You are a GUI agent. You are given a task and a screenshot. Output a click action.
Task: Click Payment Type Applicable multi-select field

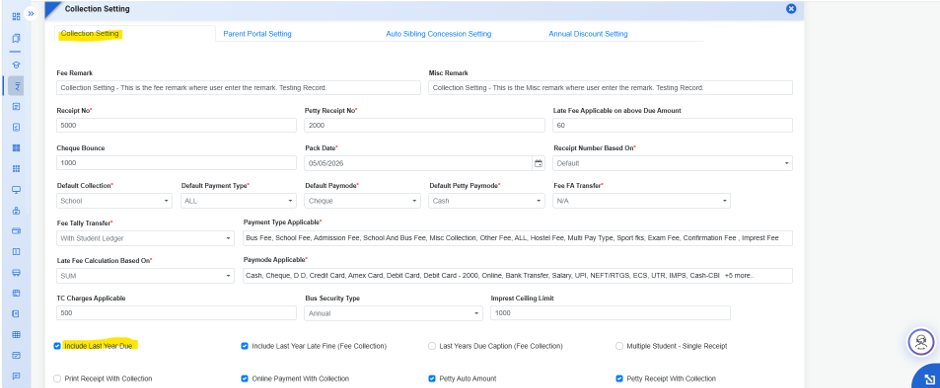pyautogui.click(x=518, y=238)
